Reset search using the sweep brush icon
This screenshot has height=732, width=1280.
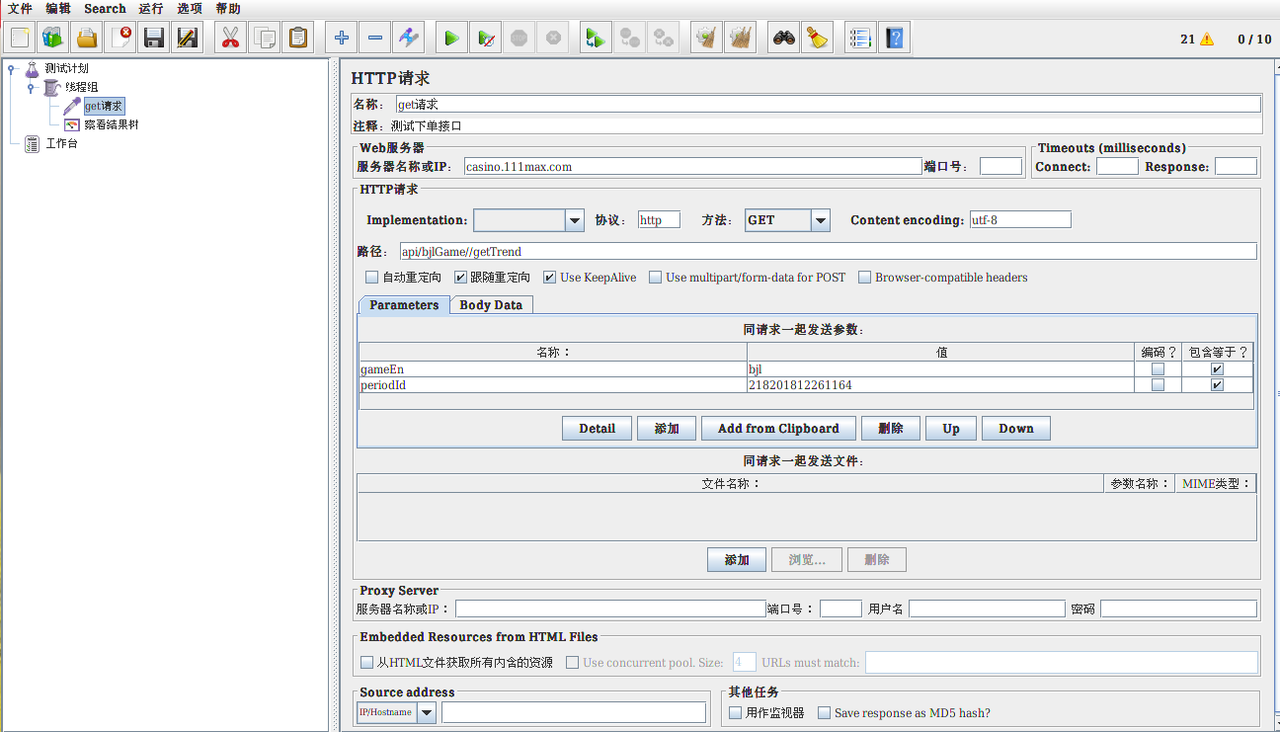click(817, 39)
